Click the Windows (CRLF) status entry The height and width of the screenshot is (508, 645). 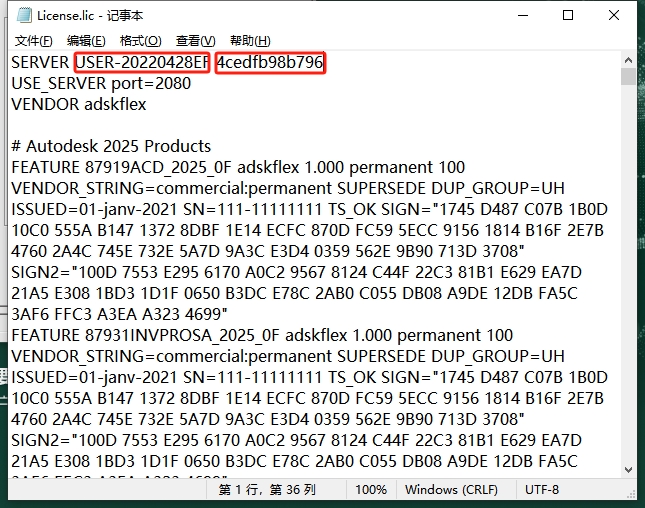[x=451, y=490]
